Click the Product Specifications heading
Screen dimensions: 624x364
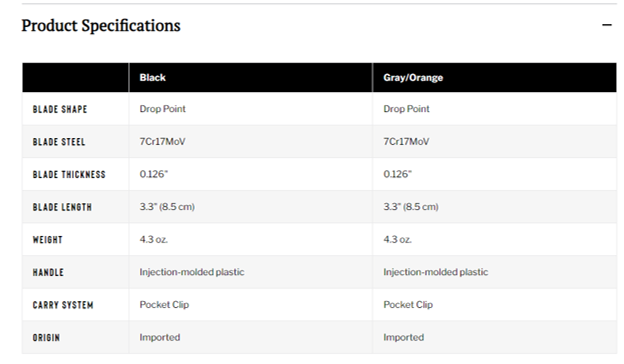click(101, 25)
